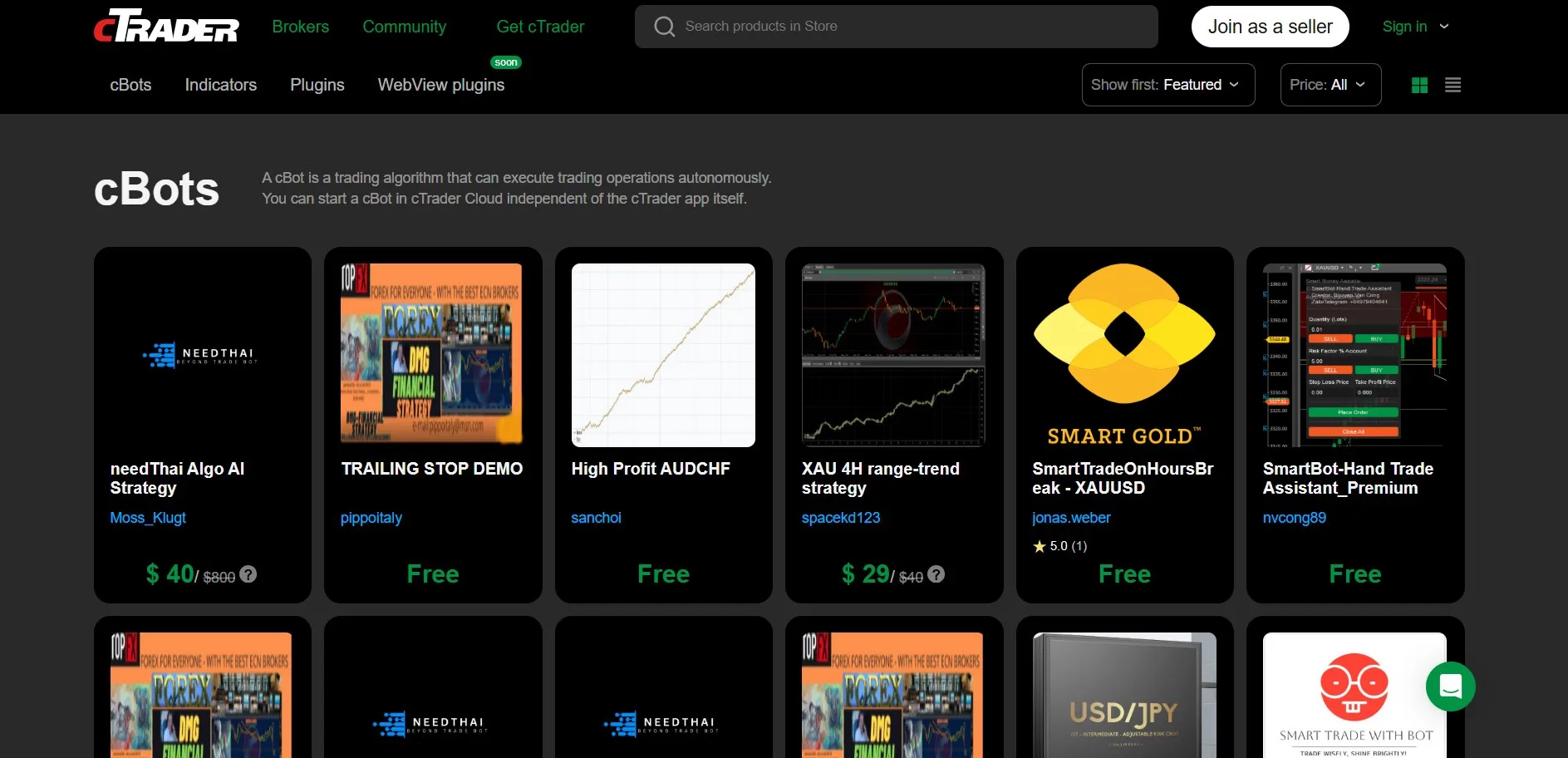
Task: Switch to grid view layout
Action: [1419, 85]
